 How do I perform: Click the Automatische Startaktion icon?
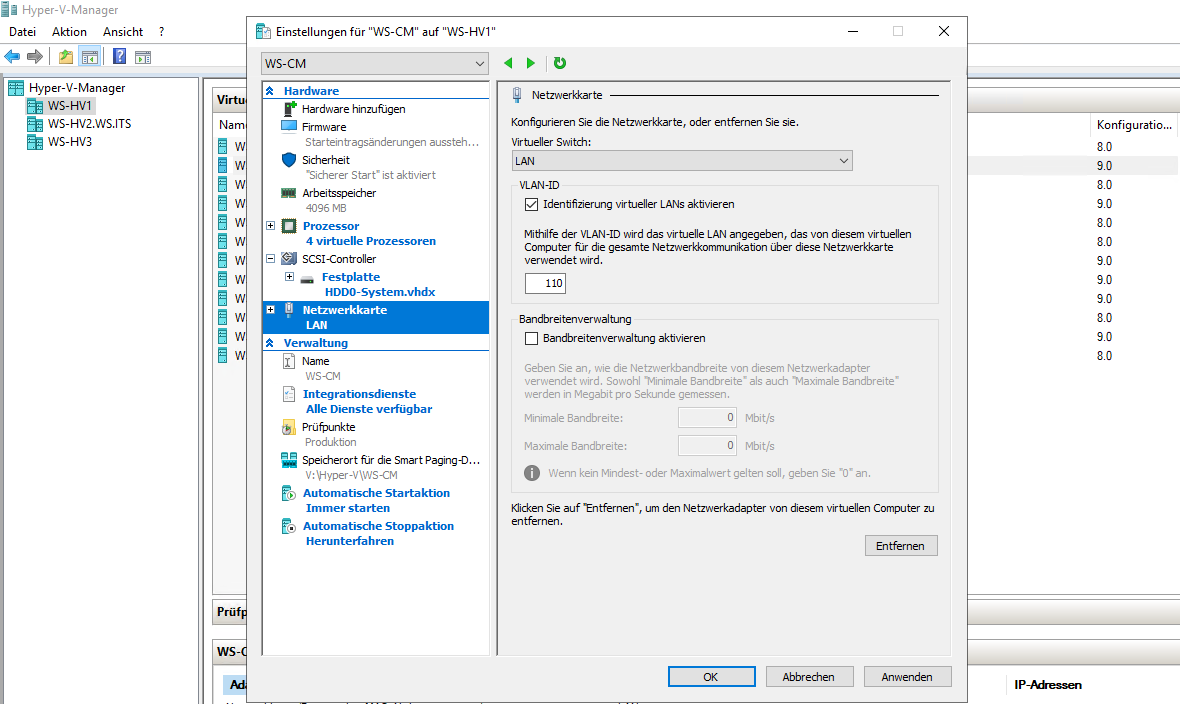click(289, 493)
